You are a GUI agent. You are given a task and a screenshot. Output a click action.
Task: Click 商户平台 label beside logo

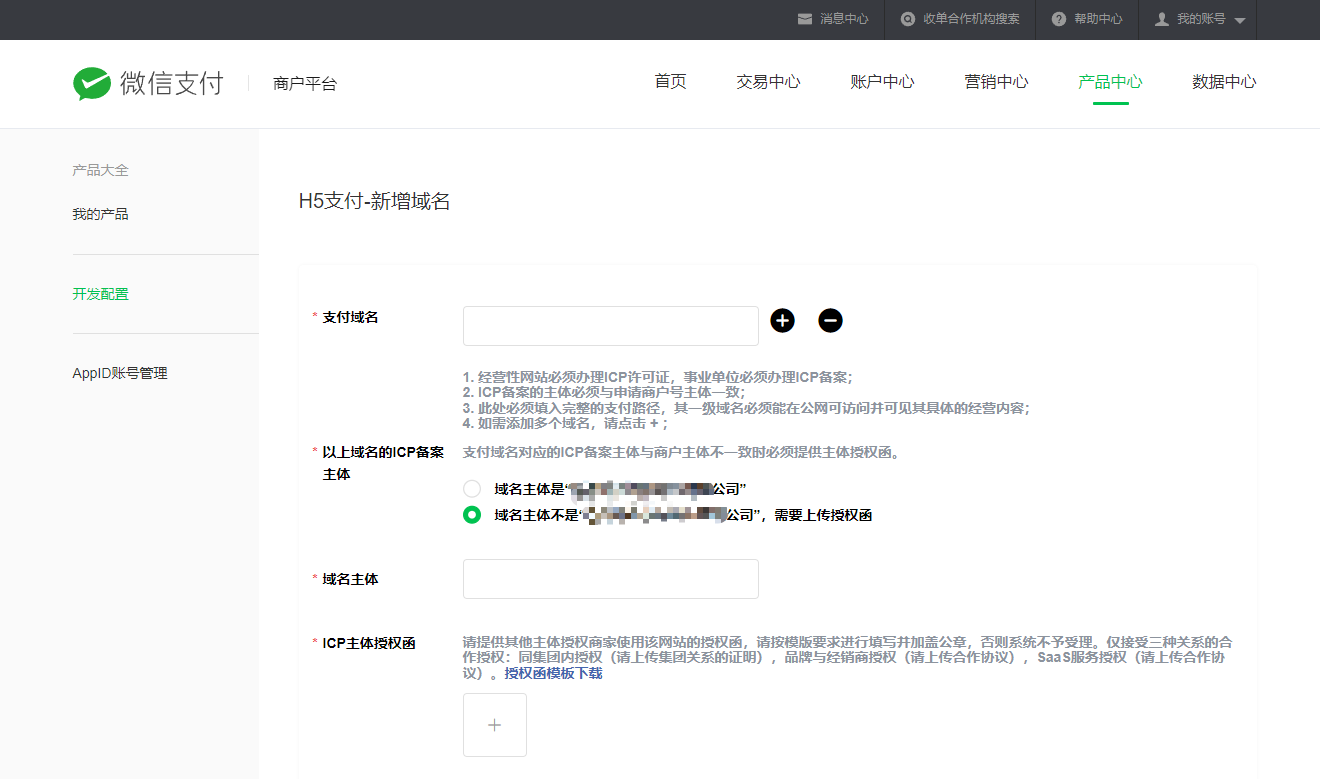[x=305, y=84]
